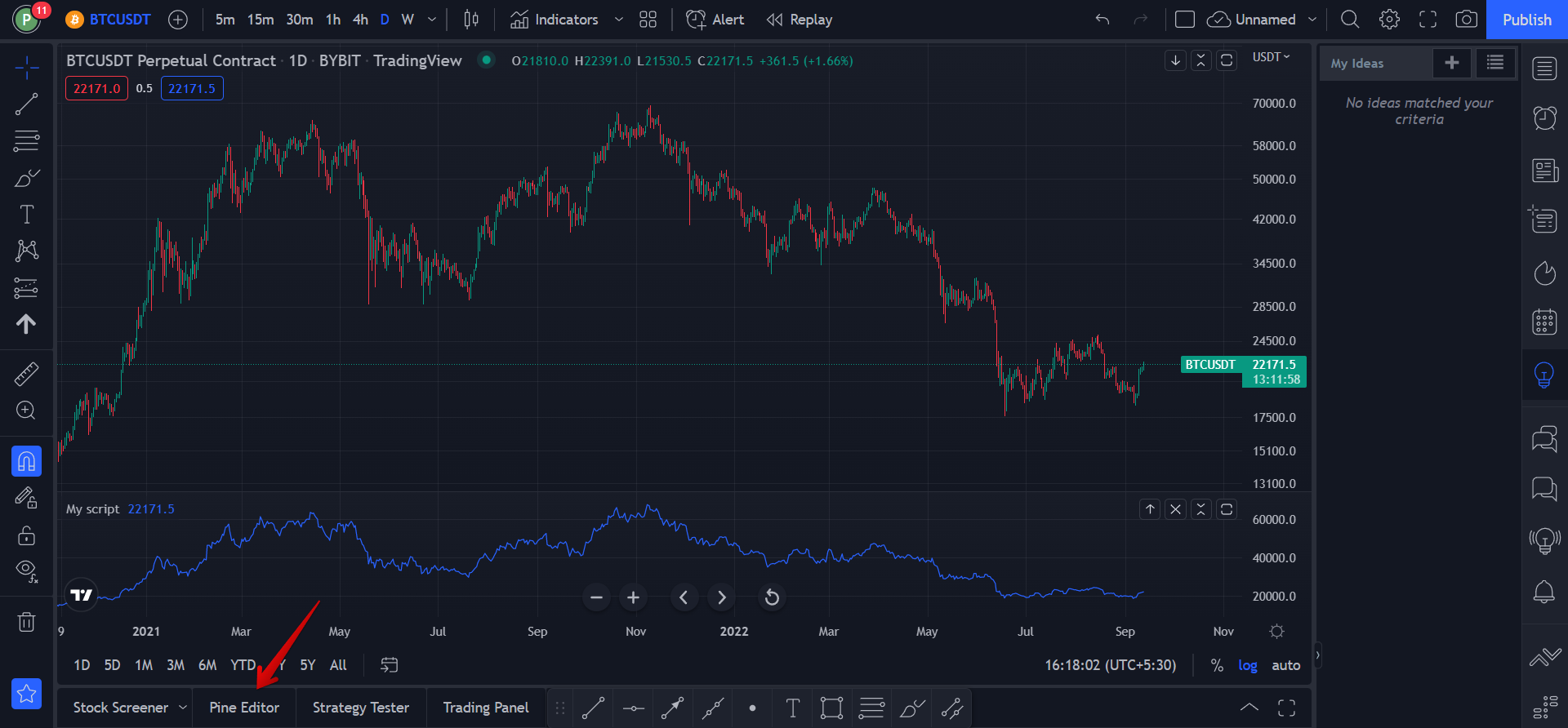This screenshot has width=1568, height=728.
Task: Open favorites star toolbar button
Action: coord(27,695)
